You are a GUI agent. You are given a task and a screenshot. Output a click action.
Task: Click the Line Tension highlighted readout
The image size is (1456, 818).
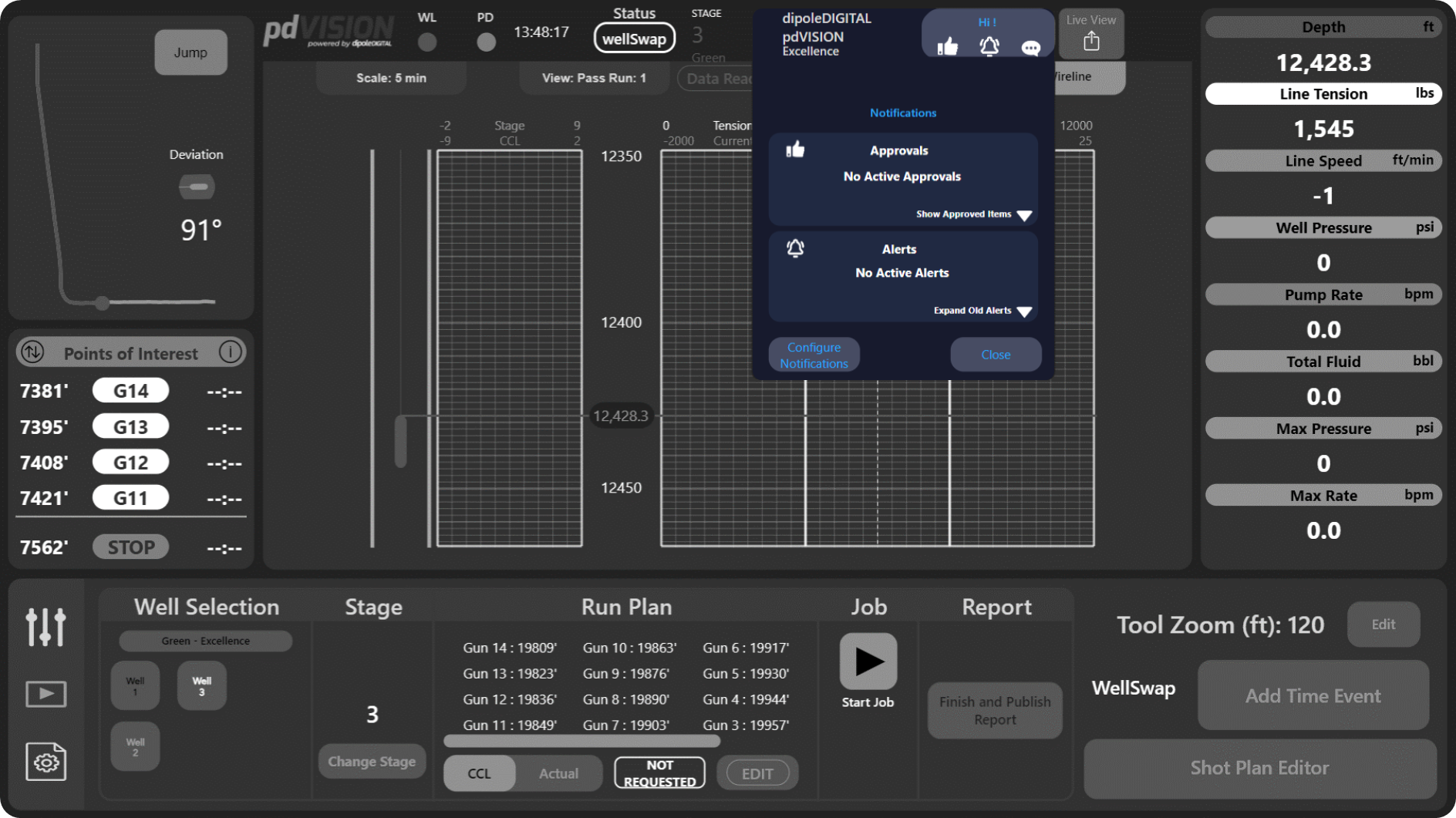(x=1323, y=93)
